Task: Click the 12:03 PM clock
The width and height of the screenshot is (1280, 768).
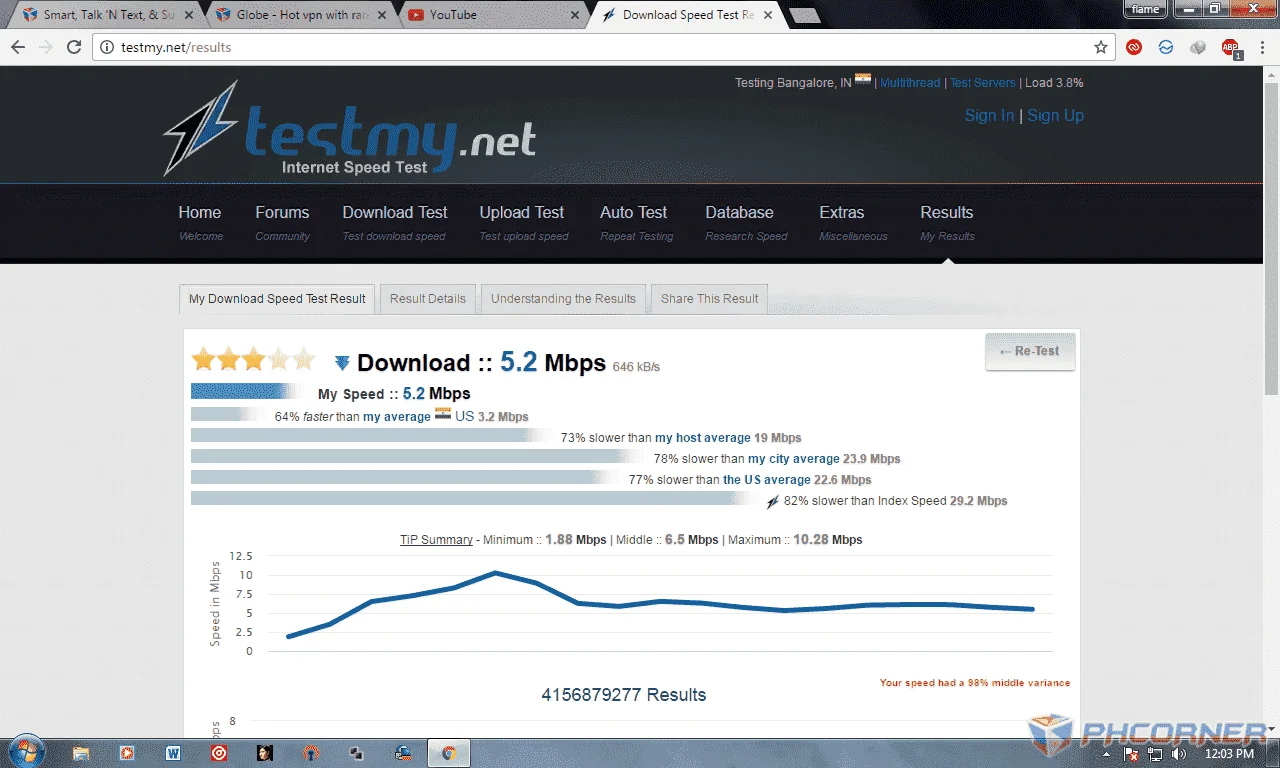Action: [x=1229, y=754]
